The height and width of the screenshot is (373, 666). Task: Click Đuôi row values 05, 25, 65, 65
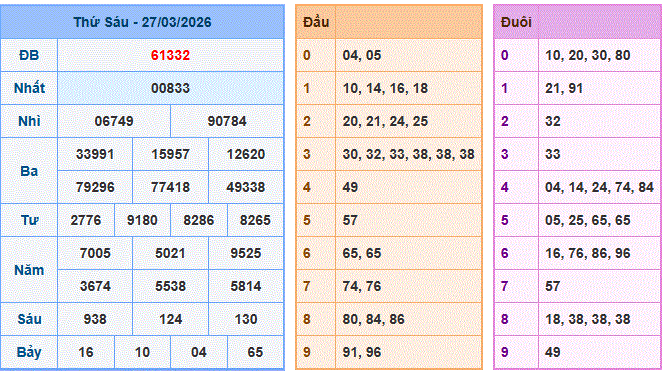point(588,220)
